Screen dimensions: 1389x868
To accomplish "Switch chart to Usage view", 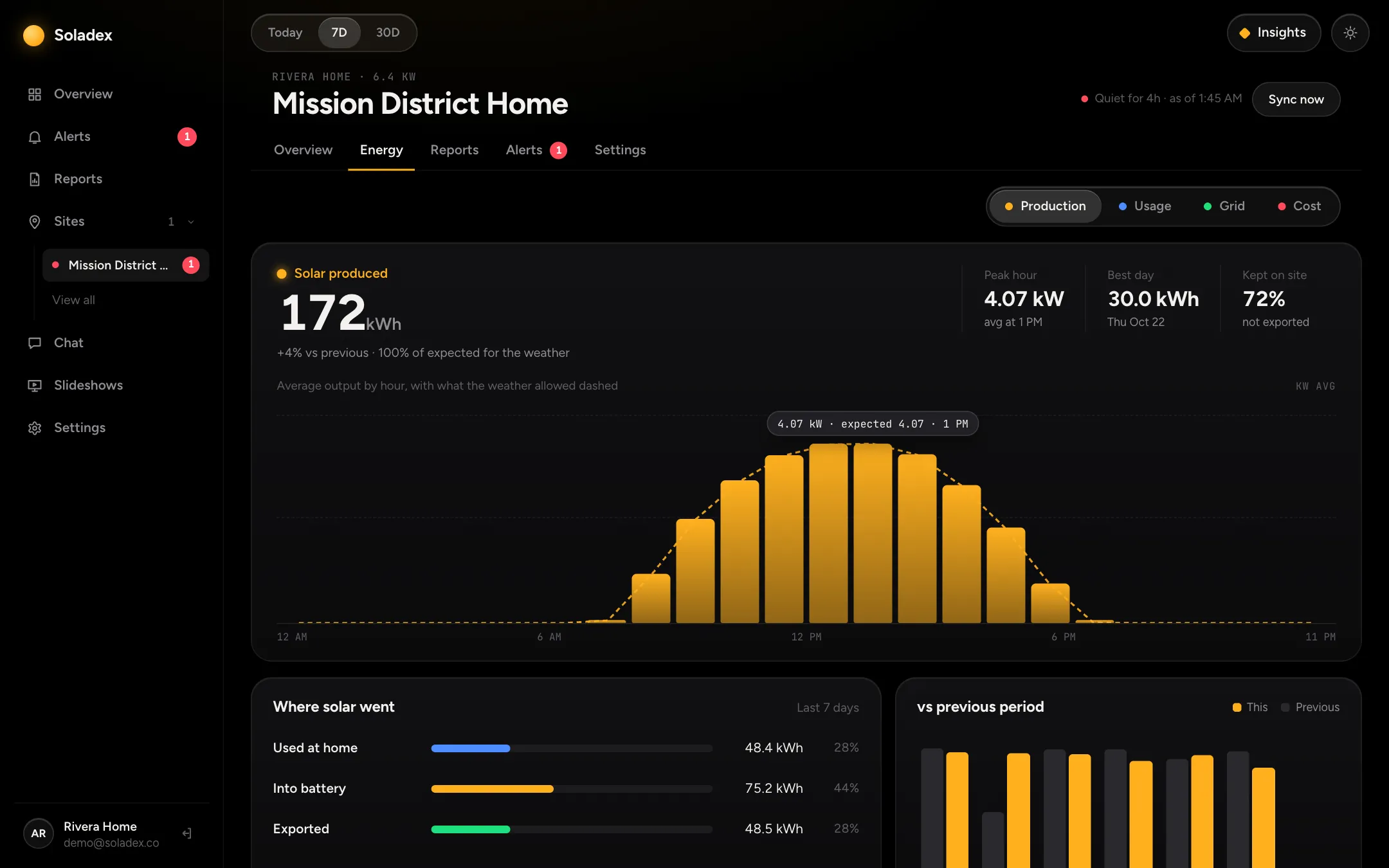I will (1145, 206).
